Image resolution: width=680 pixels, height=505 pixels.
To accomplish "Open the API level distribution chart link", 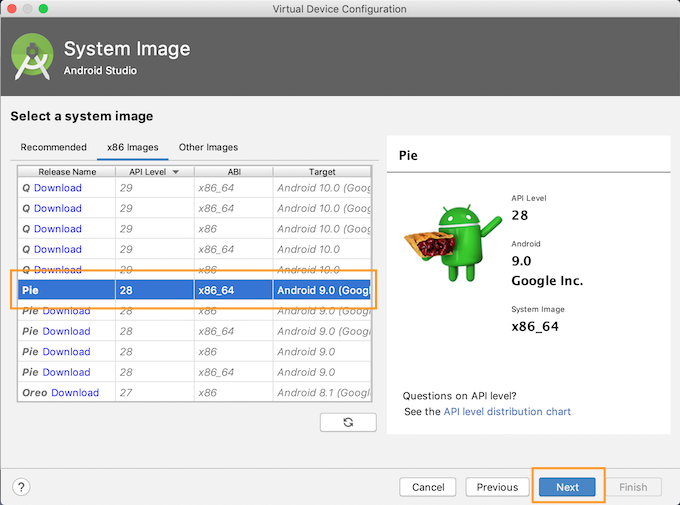I will point(507,411).
